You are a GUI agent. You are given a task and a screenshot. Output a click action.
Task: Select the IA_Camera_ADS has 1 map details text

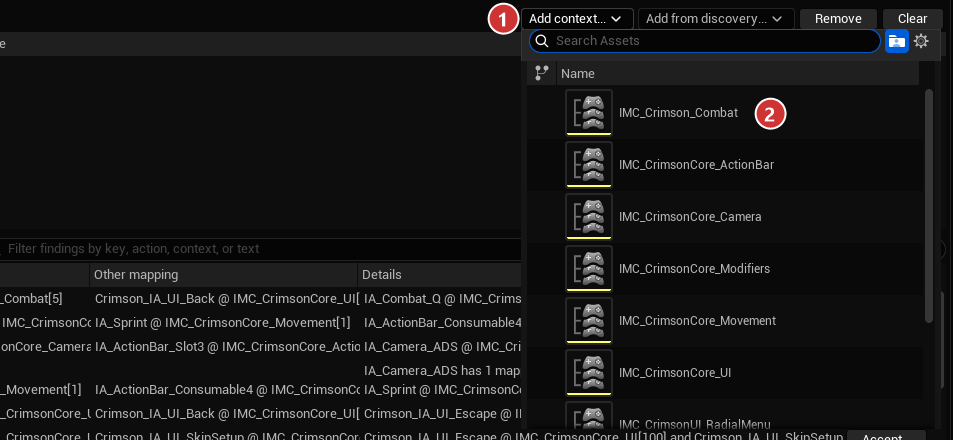coord(441,371)
